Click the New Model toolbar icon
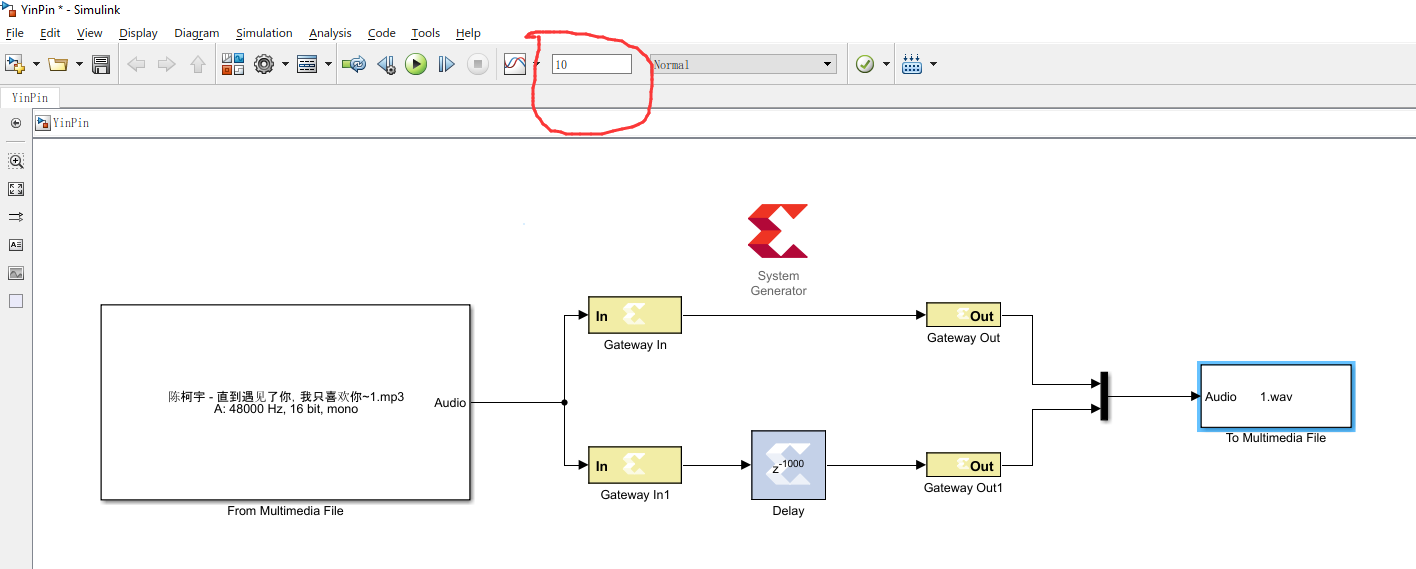1416x569 pixels. click(15, 64)
